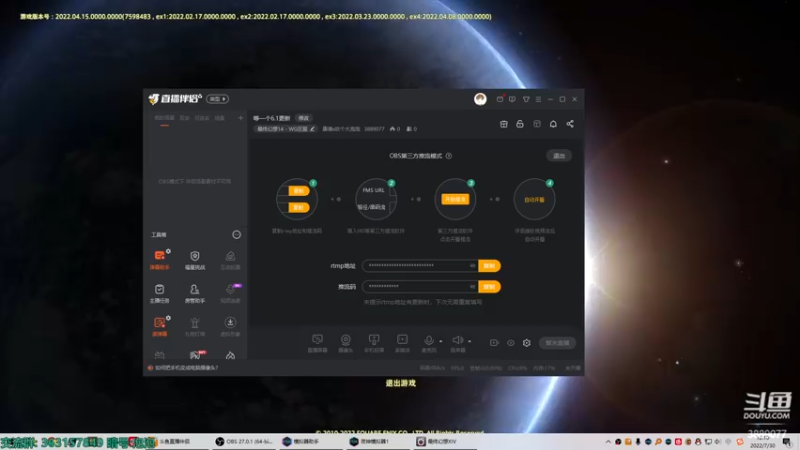Switch to OBS 27.0.1 in taskbar
The width and height of the screenshot is (800, 450).
tap(244, 441)
